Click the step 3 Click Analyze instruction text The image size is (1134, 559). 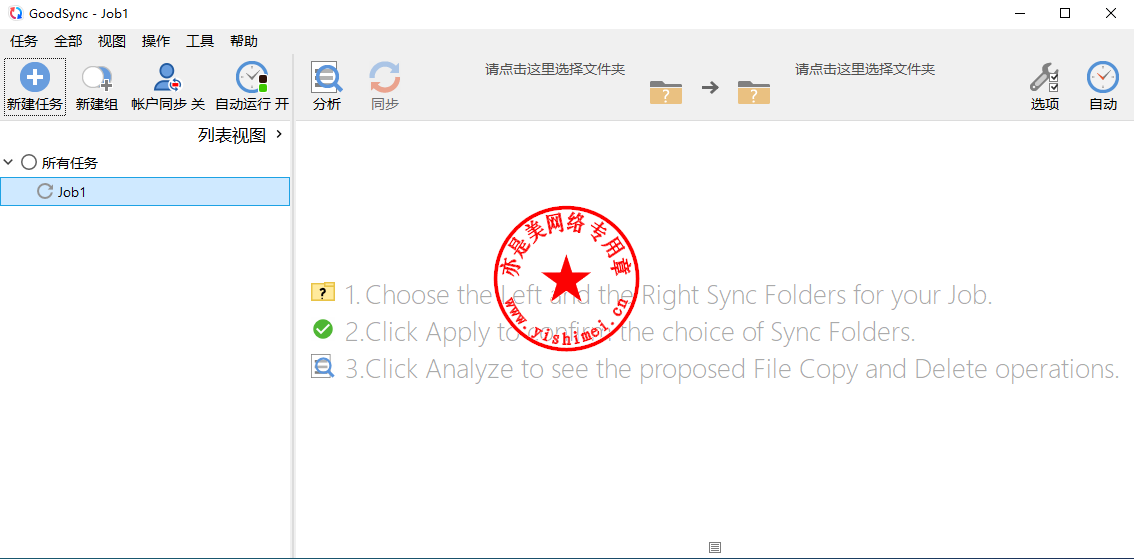[x=733, y=369]
